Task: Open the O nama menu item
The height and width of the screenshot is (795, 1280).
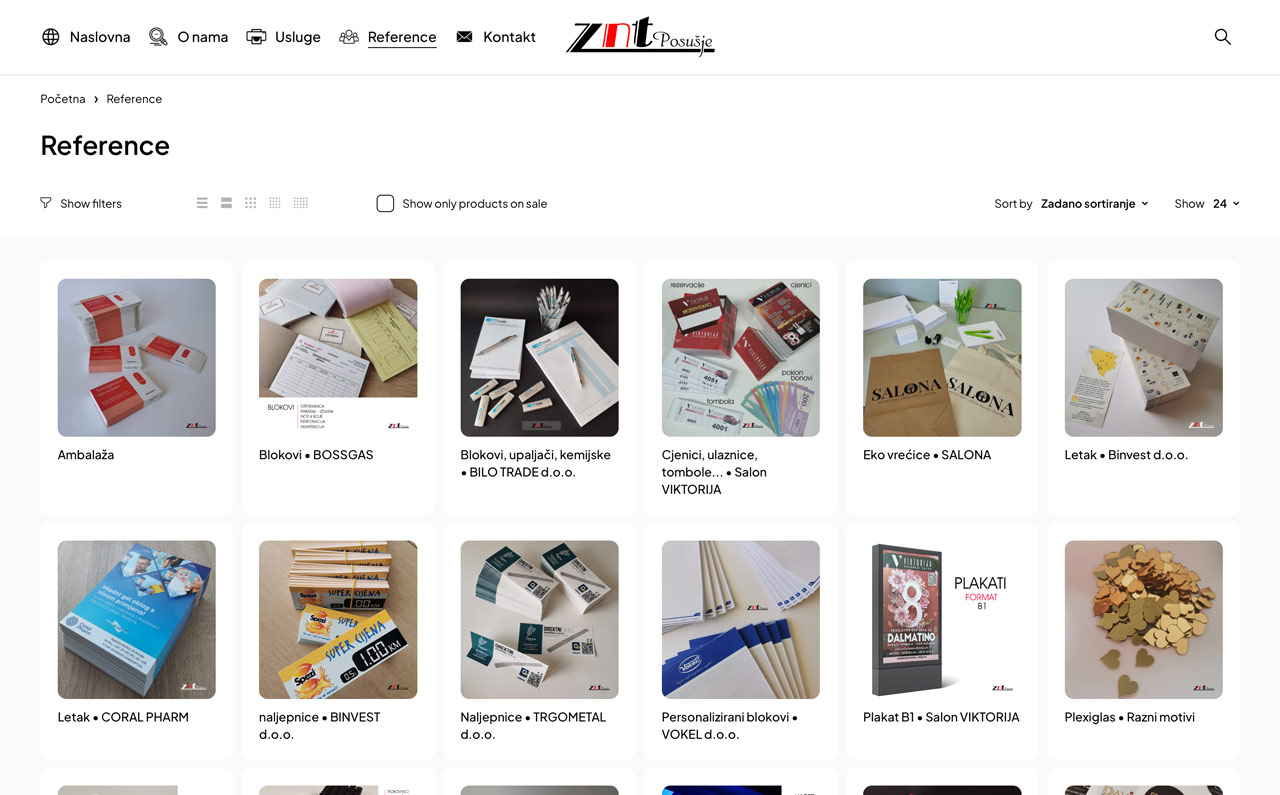Action: [x=188, y=37]
